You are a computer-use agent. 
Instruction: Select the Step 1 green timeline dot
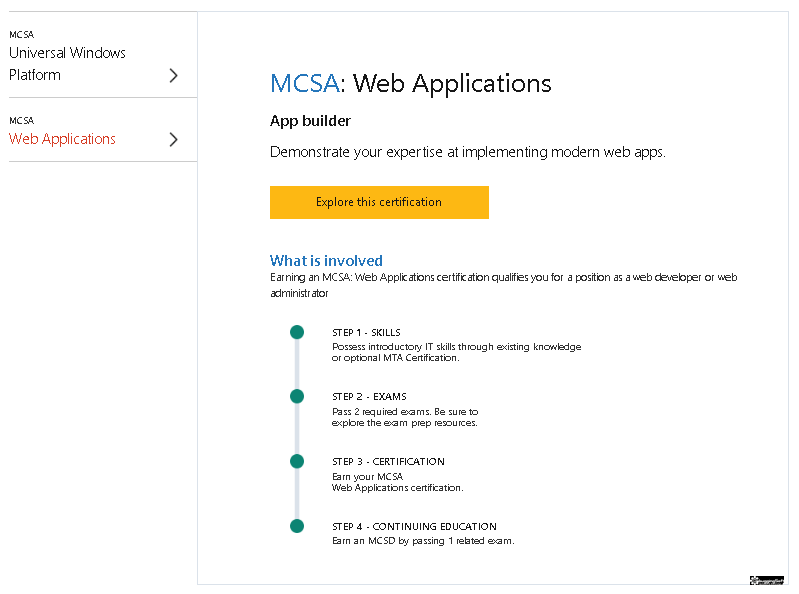coord(297,332)
